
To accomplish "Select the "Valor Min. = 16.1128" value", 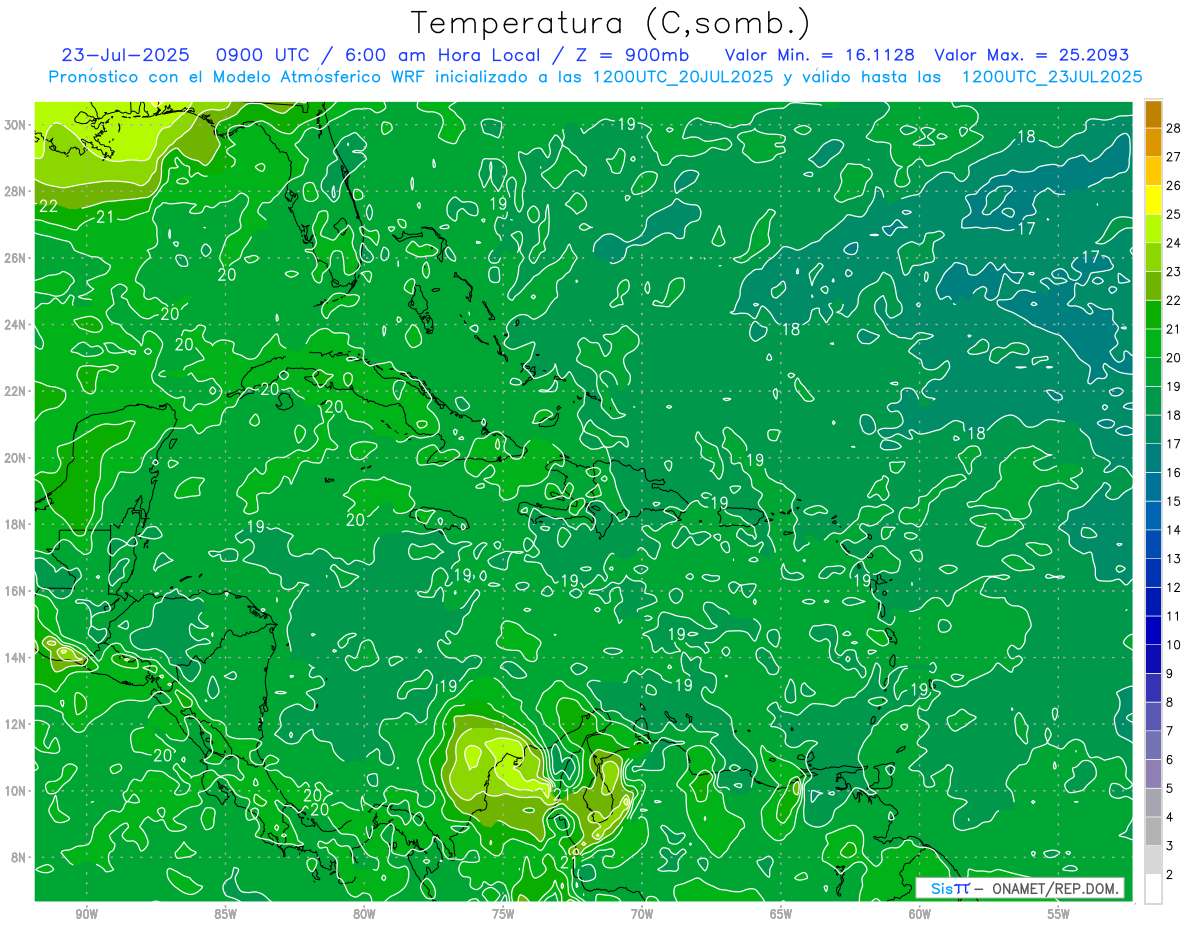I will click(818, 55).
